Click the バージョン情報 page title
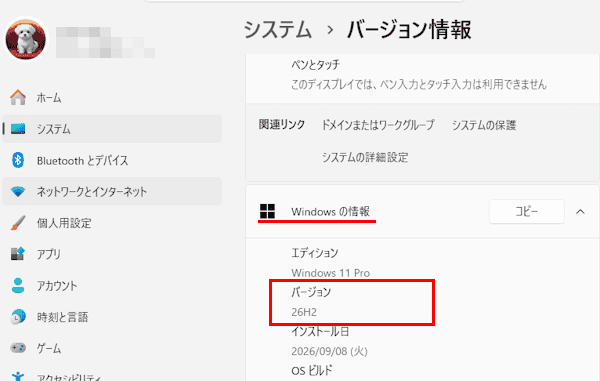600x381 pixels. [409, 29]
